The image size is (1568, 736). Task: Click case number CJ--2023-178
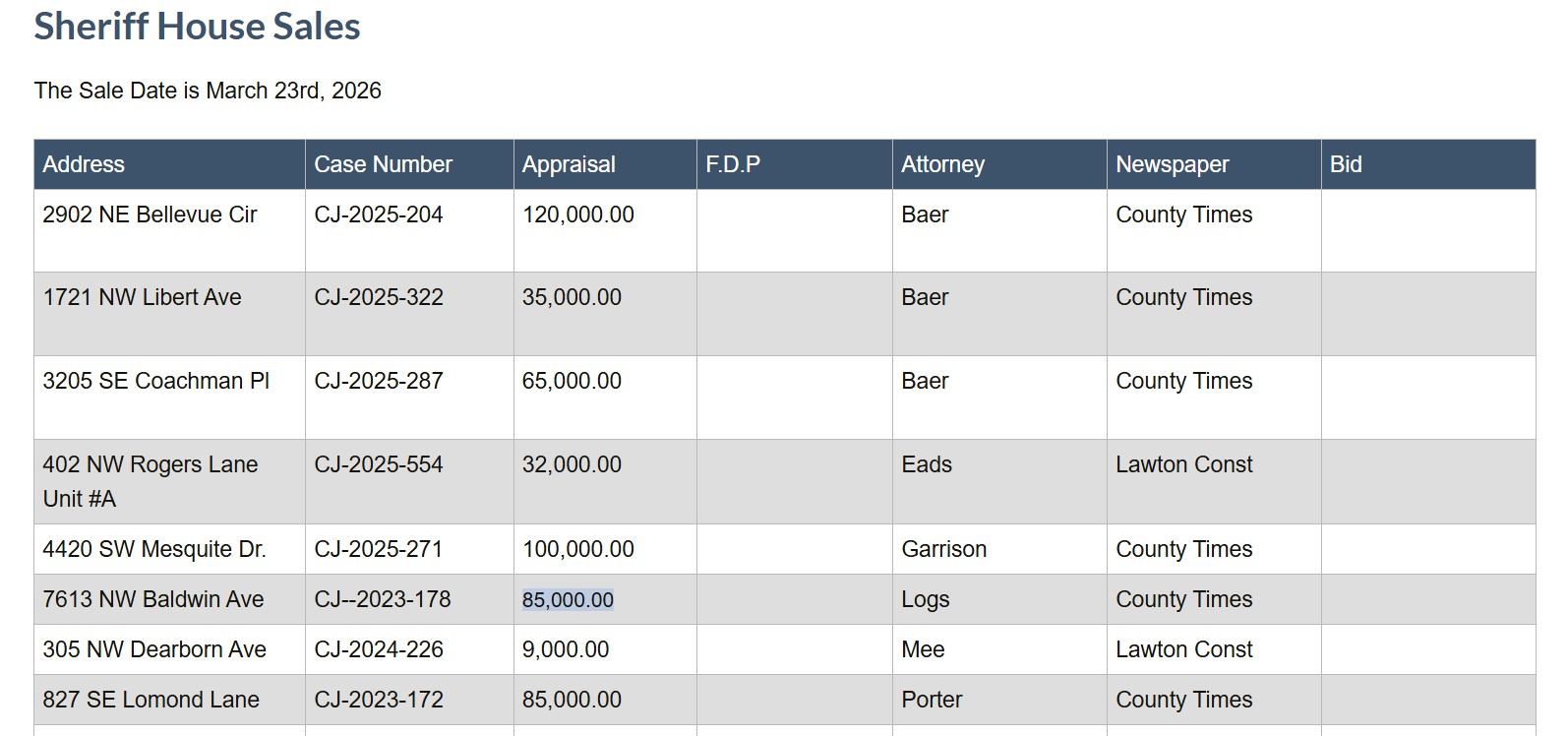(382, 599)
